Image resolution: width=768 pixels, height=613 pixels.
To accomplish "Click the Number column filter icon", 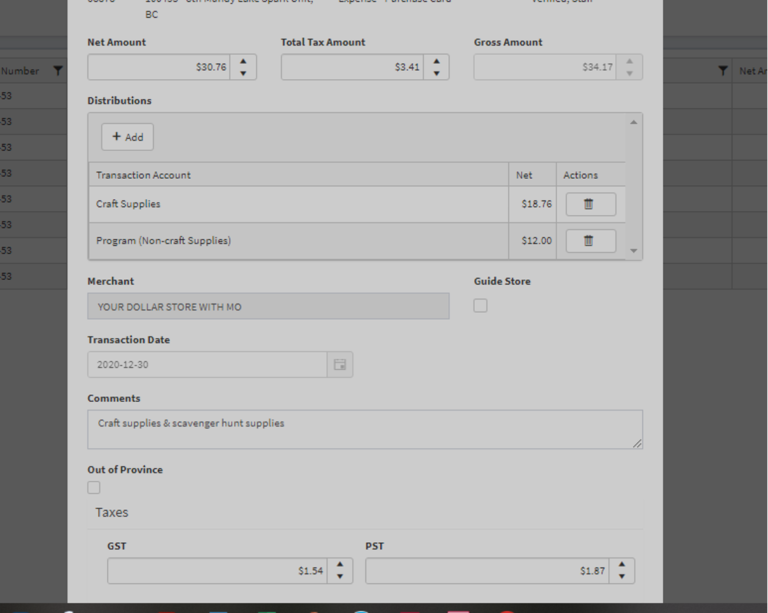I will 57,71.
